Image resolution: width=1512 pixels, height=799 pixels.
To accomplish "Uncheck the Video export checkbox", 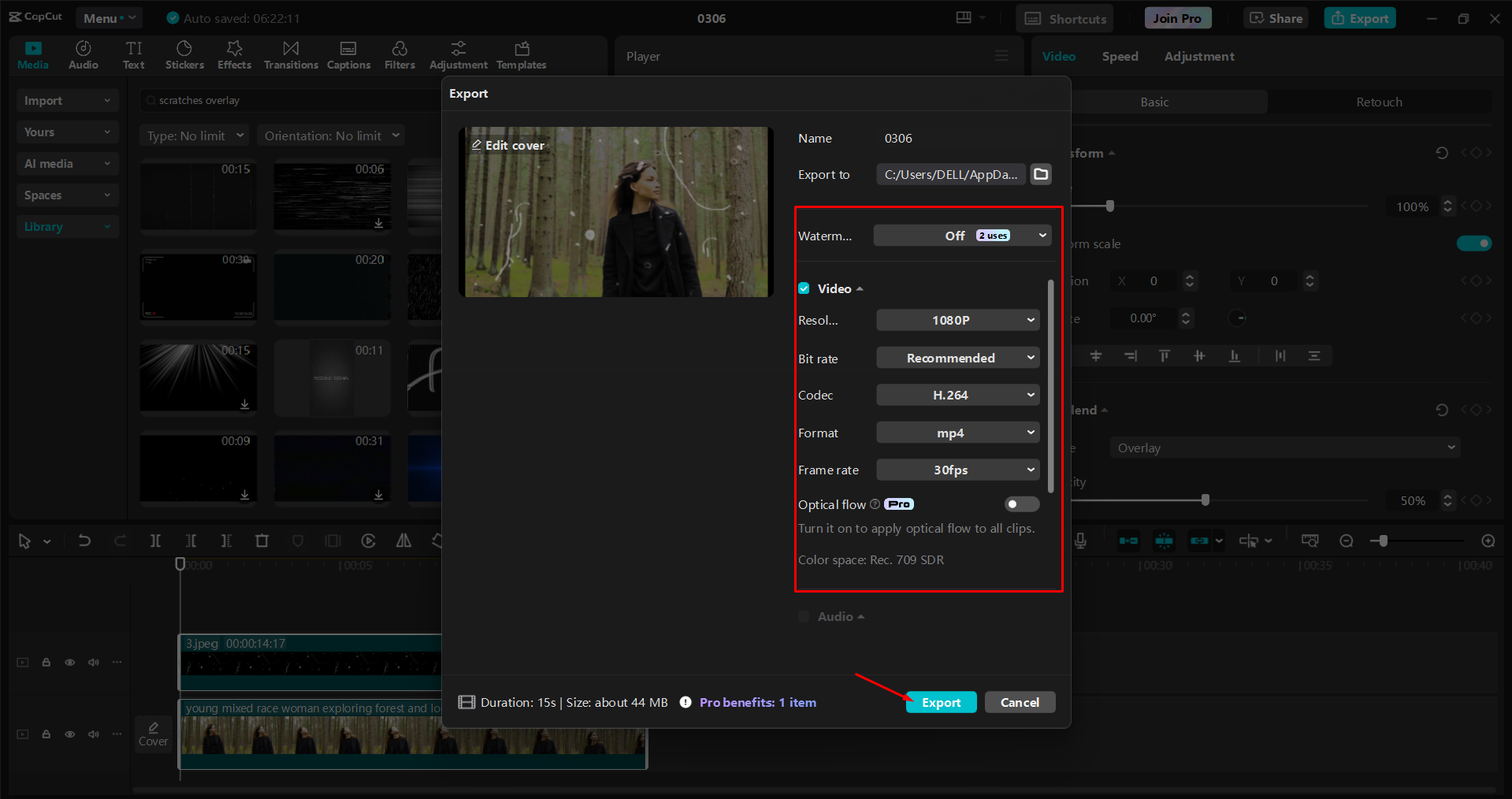I will pyautogui.click(x=803, y=288).
